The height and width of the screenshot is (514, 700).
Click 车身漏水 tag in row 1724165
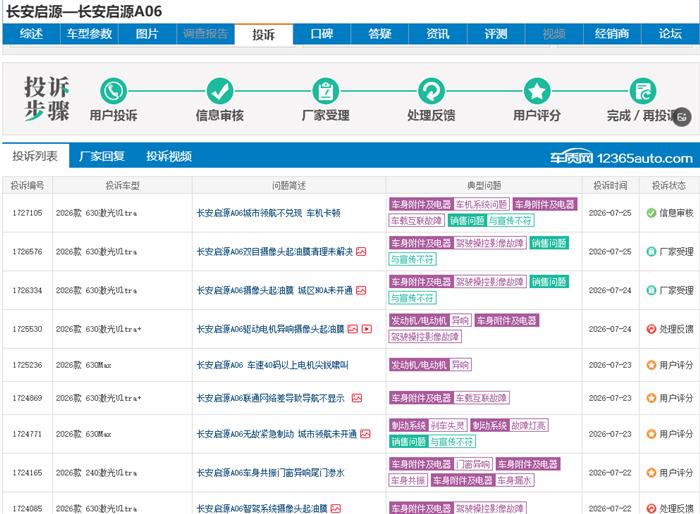point(515,481)
